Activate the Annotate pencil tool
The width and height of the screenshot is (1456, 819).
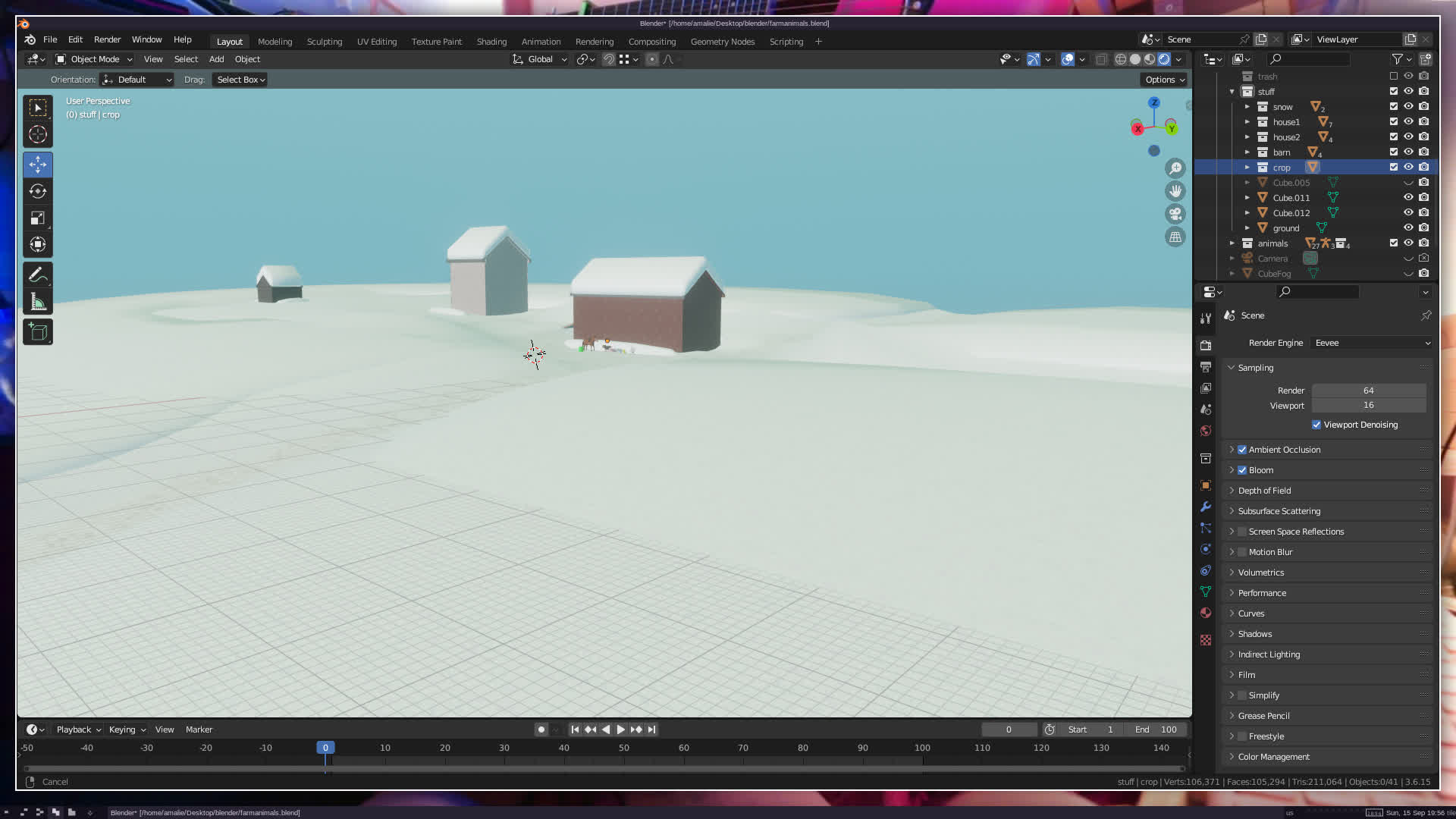pos(37,275)
